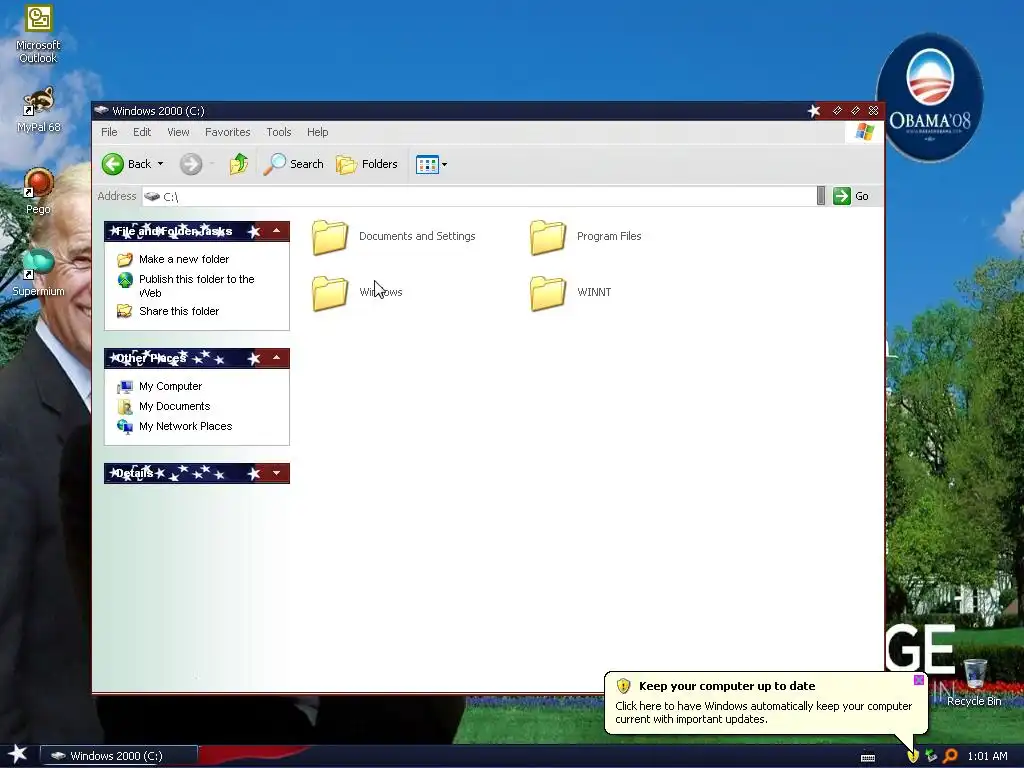
Task: Toggle the Folders tree pane
Action: (366, 164)
